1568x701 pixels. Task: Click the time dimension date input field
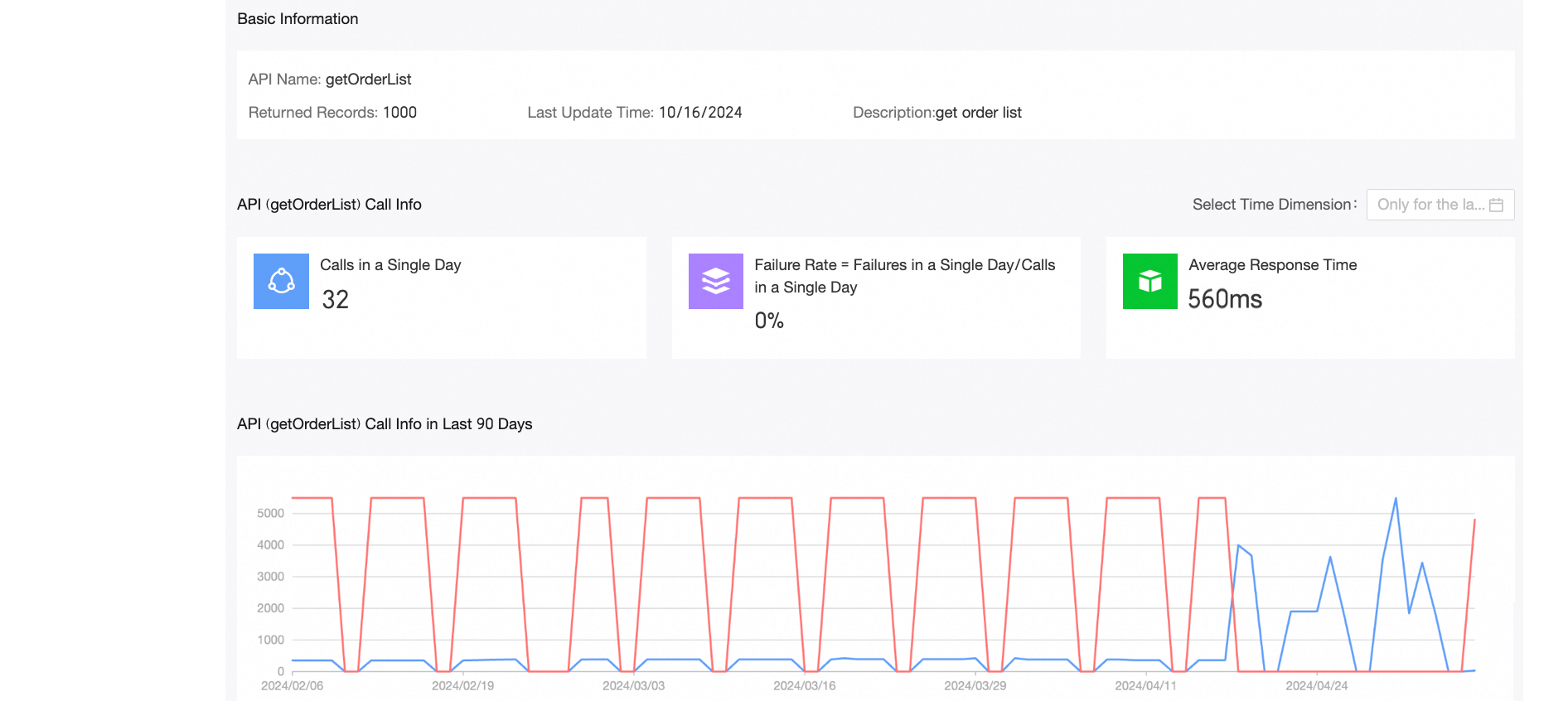pyautogui.click(x=1430, y=205)
